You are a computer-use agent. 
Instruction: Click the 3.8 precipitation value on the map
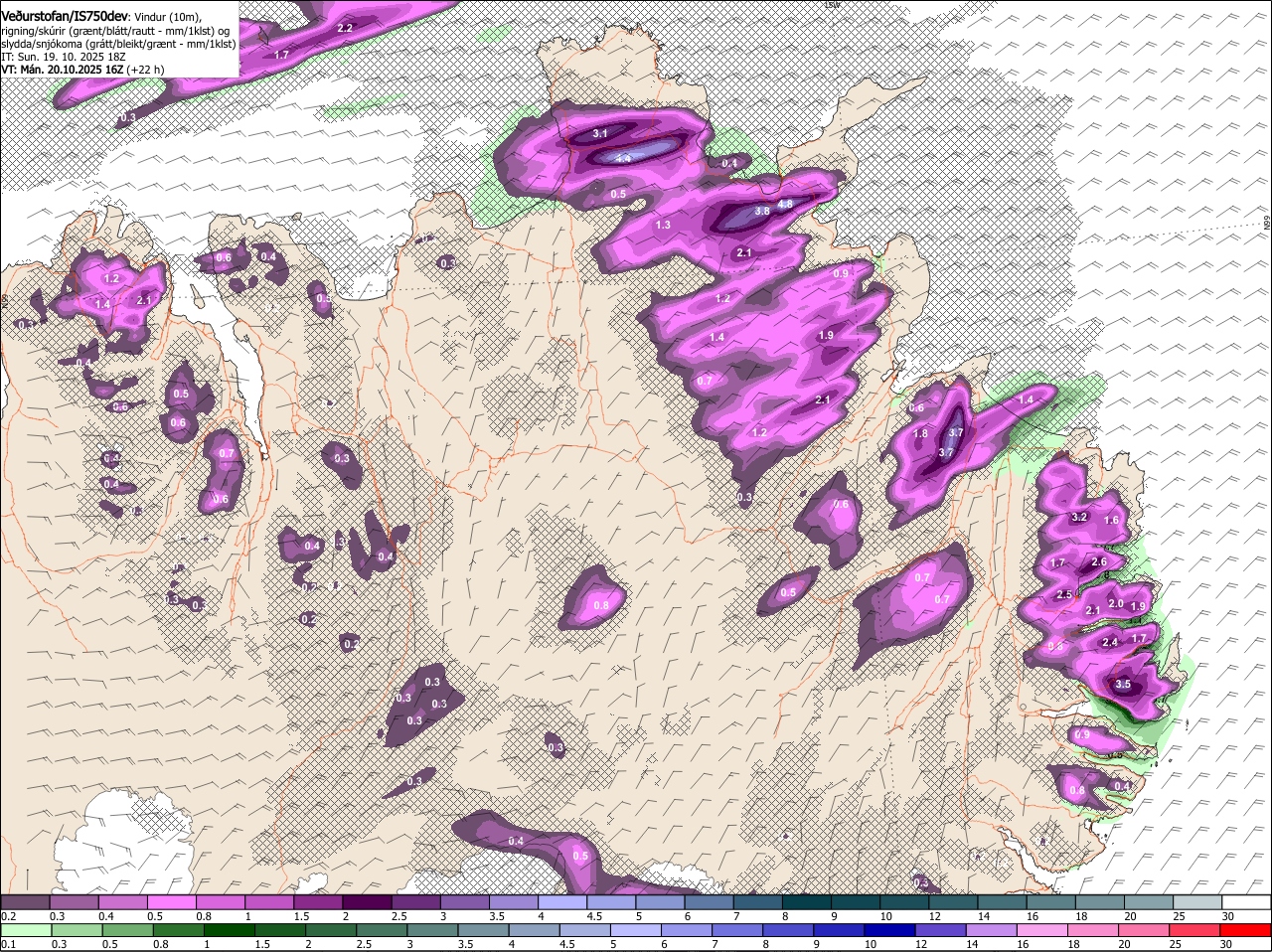click(x=762, y=211)
